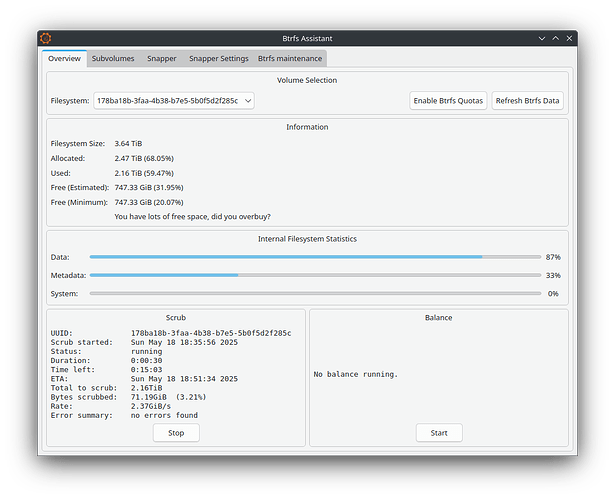The height and width of the screenshot is (500, 615).
Task: Click the Metadata usage progress bar
Action: [315, 275]
